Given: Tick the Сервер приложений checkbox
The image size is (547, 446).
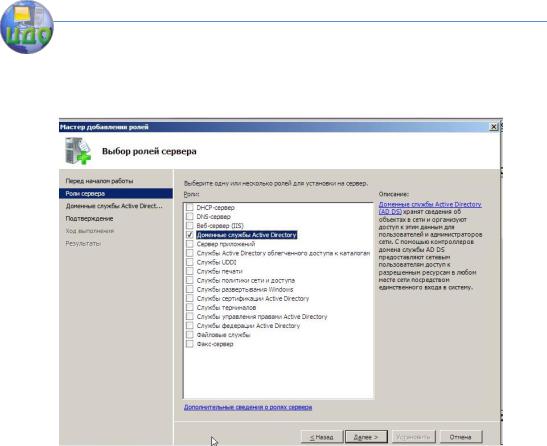Looking at the screenshot, I should pyautogui.click(x=189, y=244).
